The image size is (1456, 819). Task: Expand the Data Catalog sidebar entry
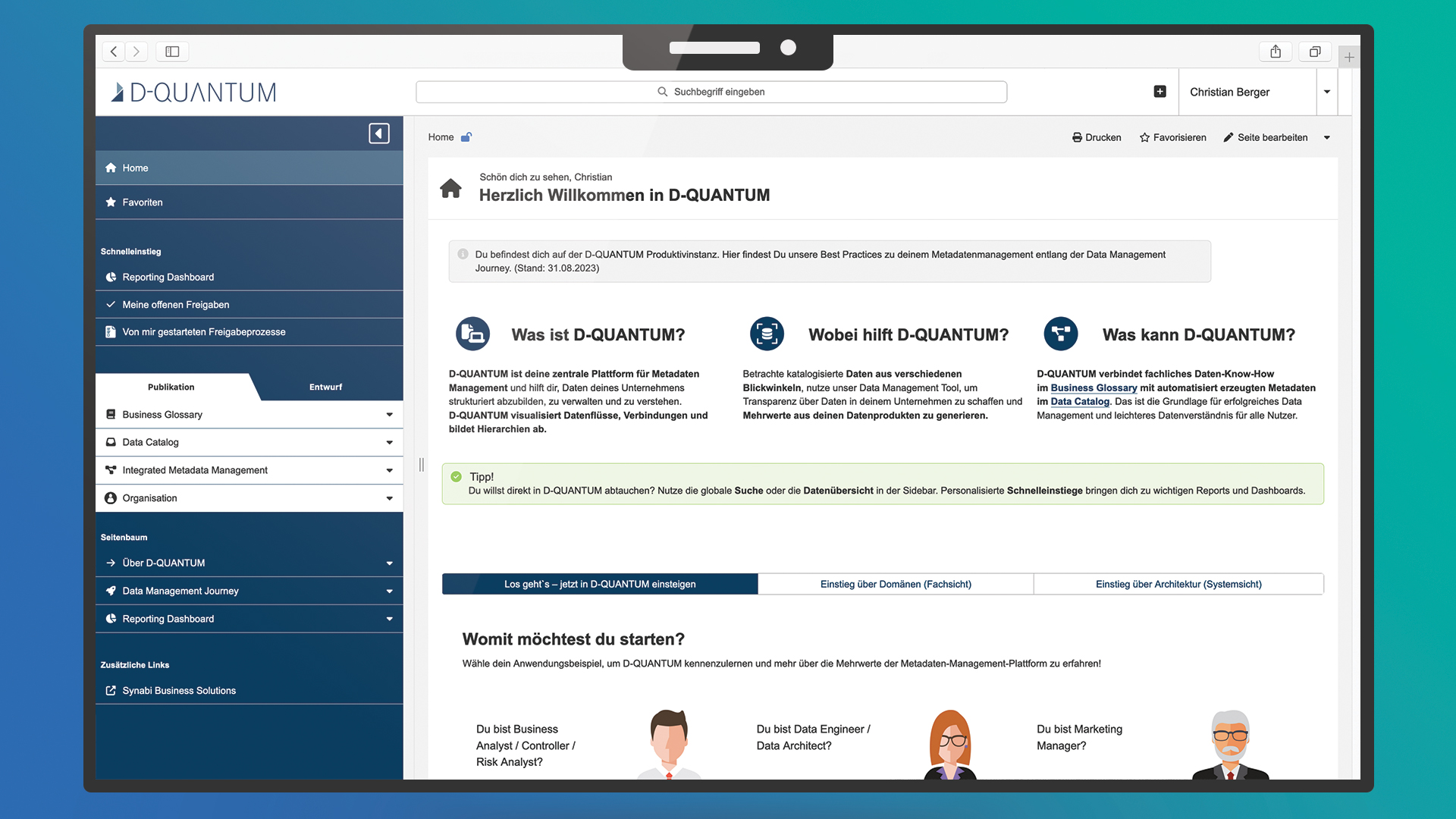coord(389,443)
